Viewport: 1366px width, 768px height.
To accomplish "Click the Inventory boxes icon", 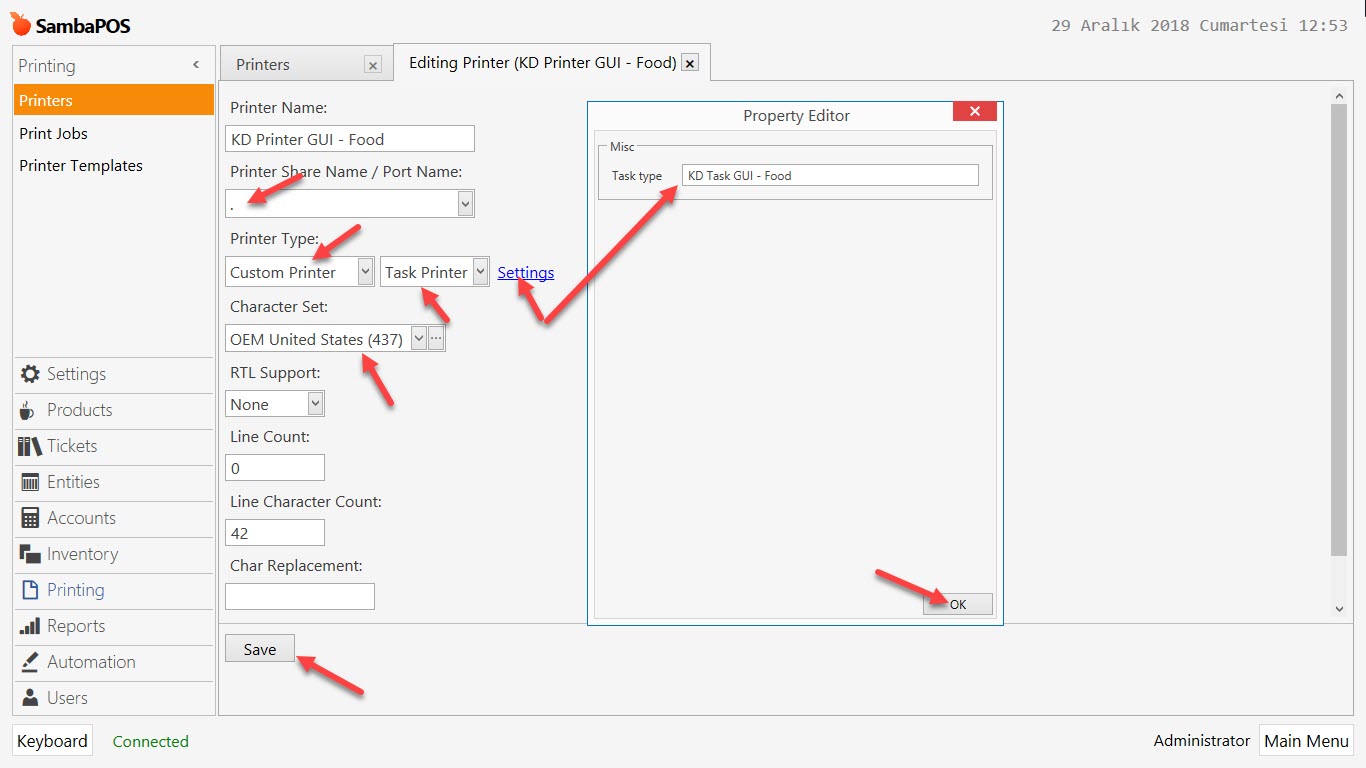I will click(30, 554).
